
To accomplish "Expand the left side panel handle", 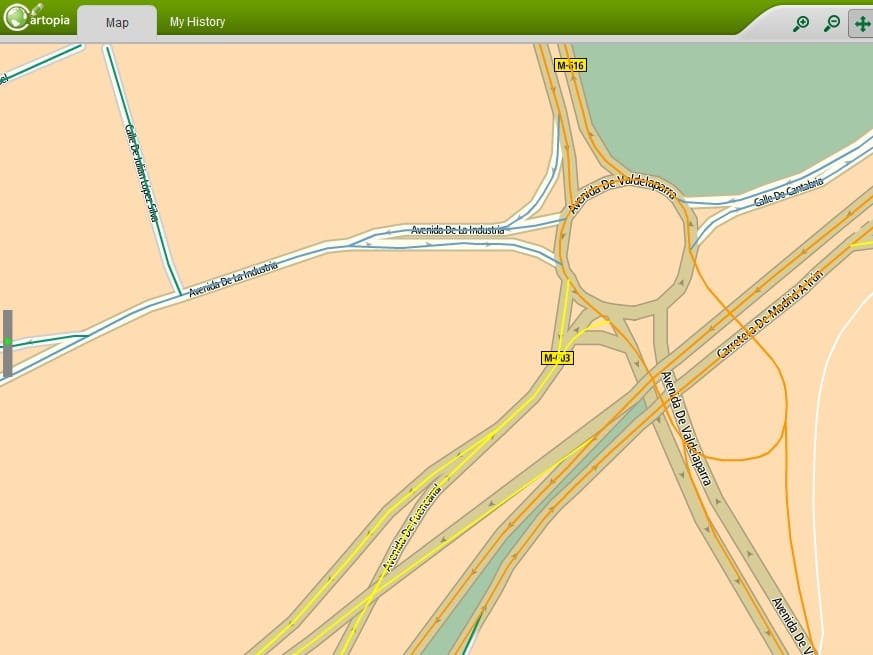I will (x=8, y=343).
